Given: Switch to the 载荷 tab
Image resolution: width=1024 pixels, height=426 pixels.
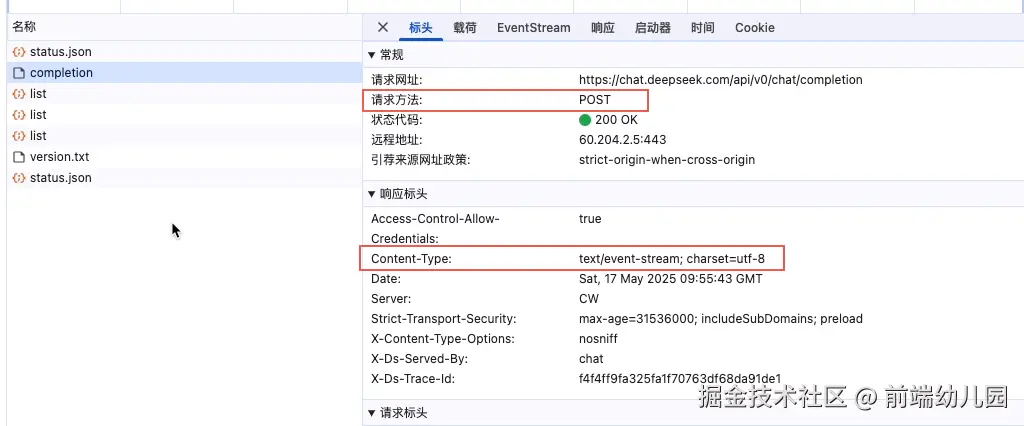Looking at the screenshot, I should coord(464,28).
